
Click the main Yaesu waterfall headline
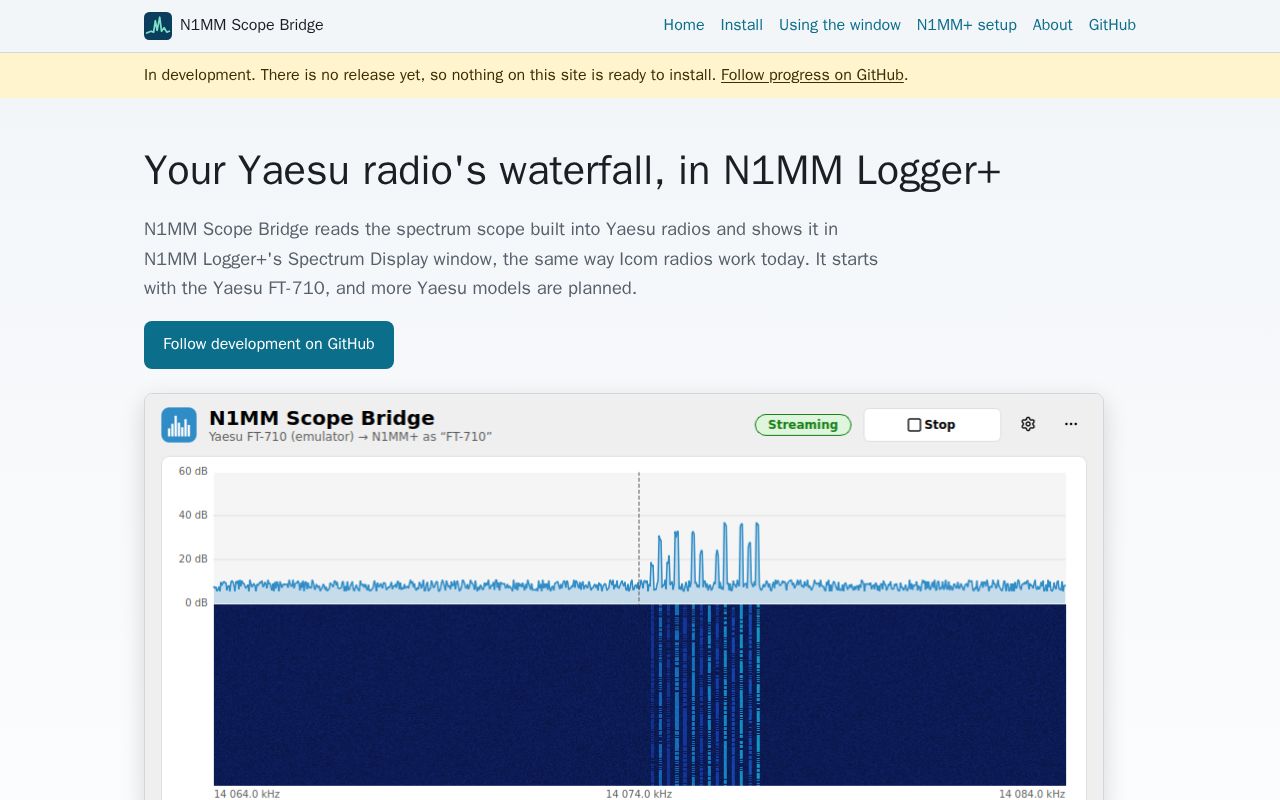[x=572, y=170]
